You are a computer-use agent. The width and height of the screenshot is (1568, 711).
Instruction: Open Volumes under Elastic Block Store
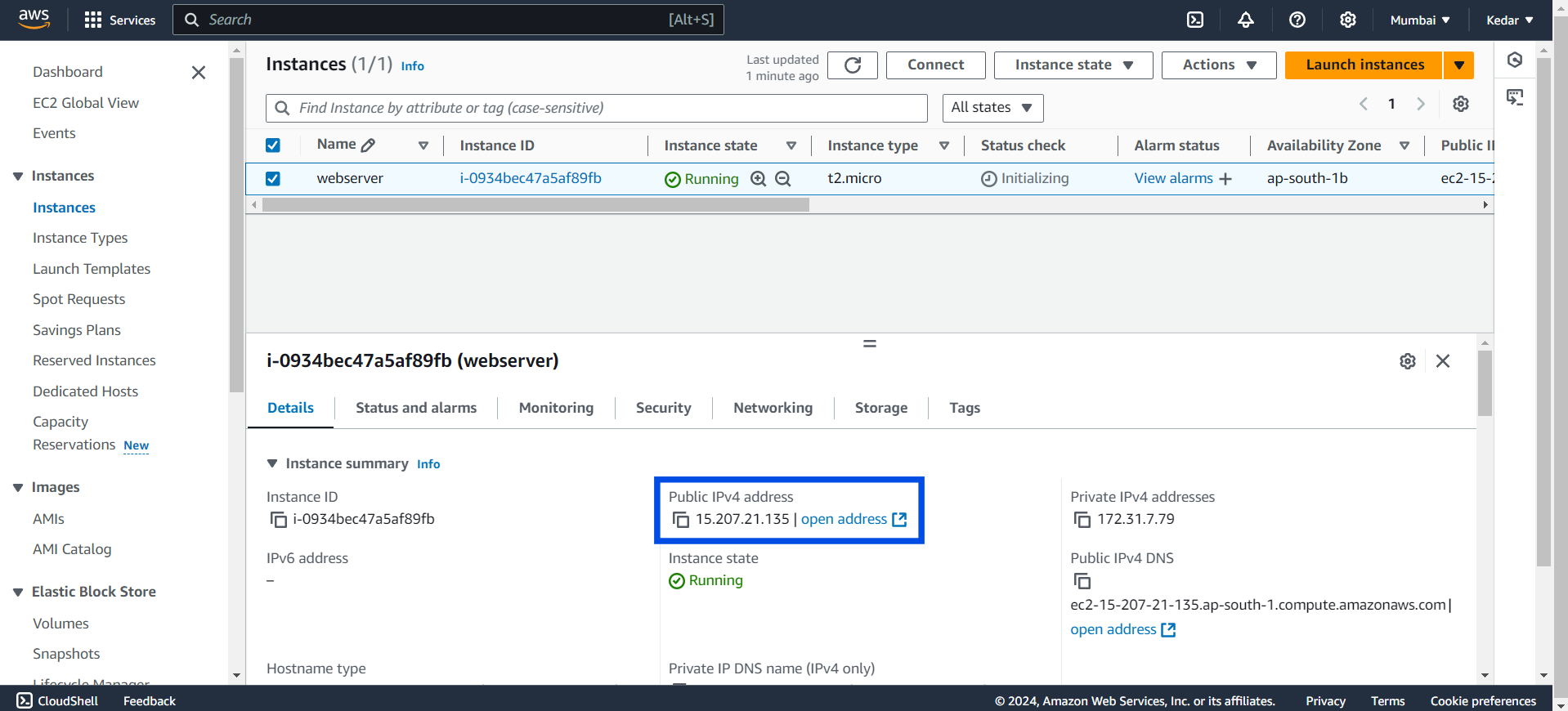60,624
